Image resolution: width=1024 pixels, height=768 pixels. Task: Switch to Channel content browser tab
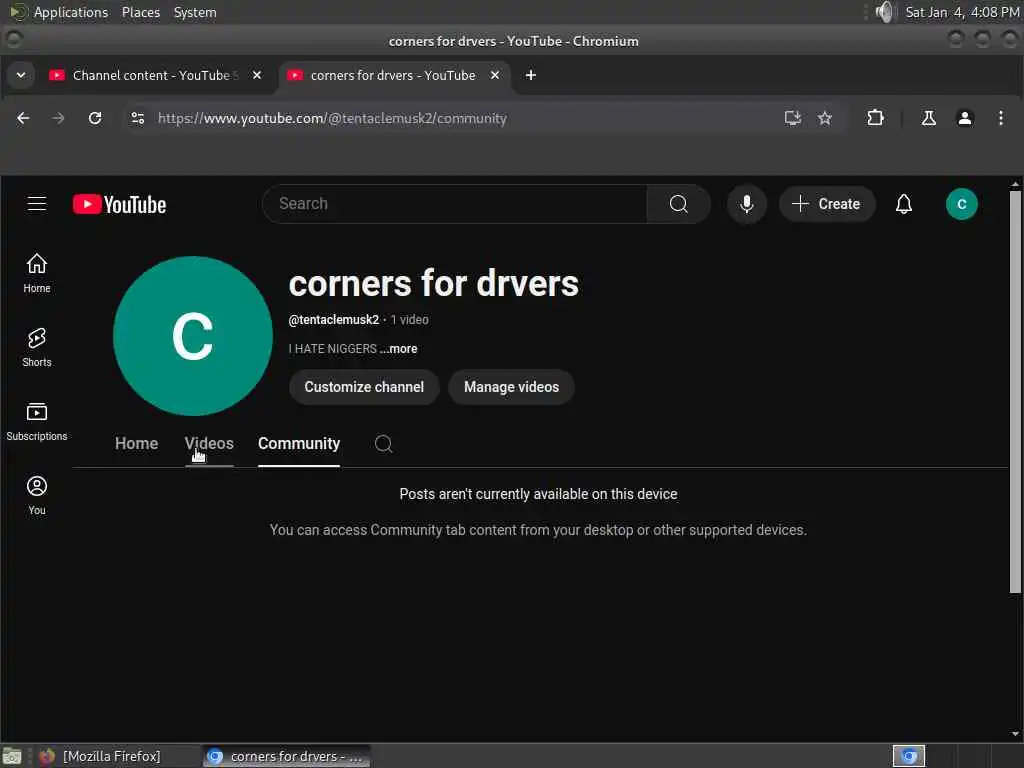(155, 75)
